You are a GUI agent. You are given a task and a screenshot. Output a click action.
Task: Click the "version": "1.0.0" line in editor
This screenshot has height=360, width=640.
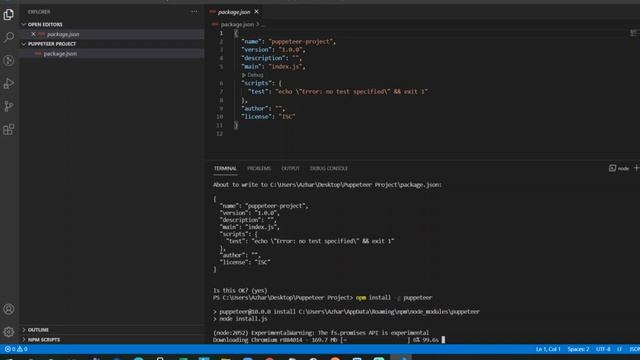pyautogui.click(x=273, y=50)
